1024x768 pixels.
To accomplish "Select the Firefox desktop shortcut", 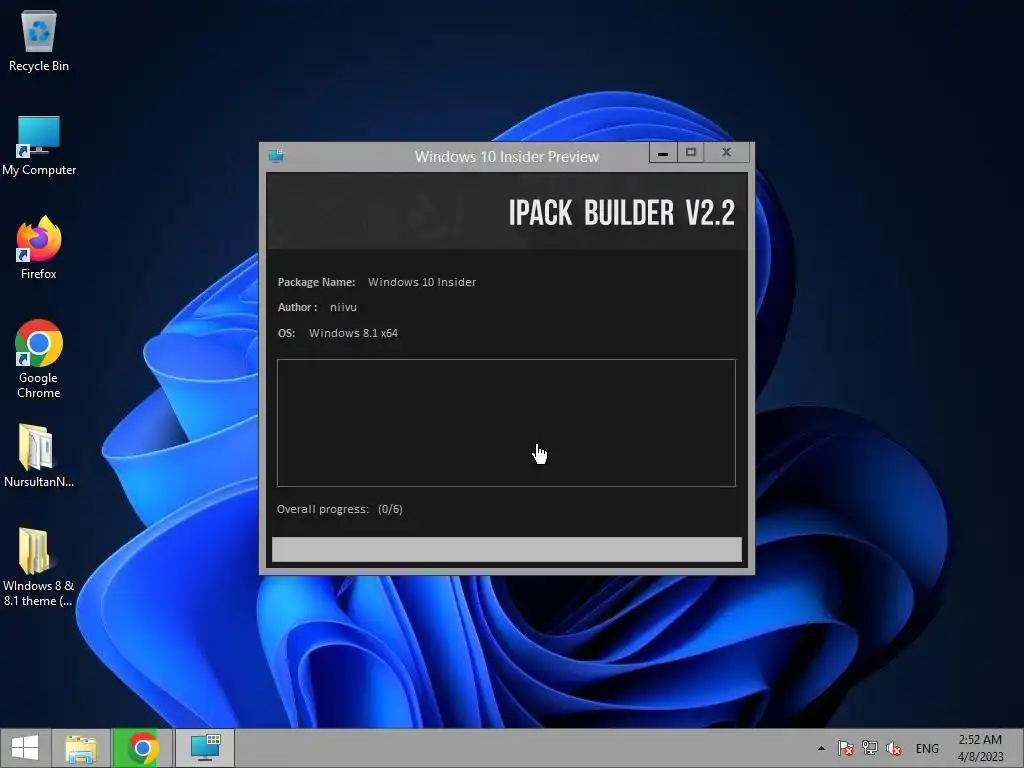I will click(39, 248).
